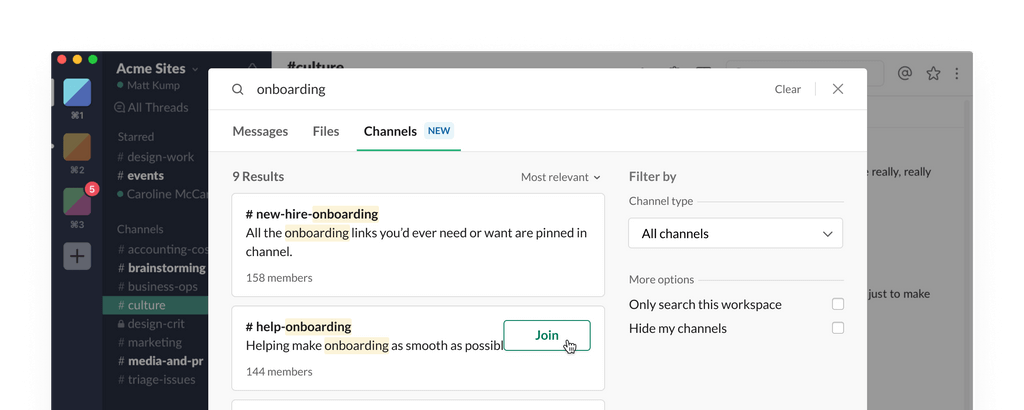Click the Starred section header
Viewport: 1024px width, 410px height.
(136, 137)
